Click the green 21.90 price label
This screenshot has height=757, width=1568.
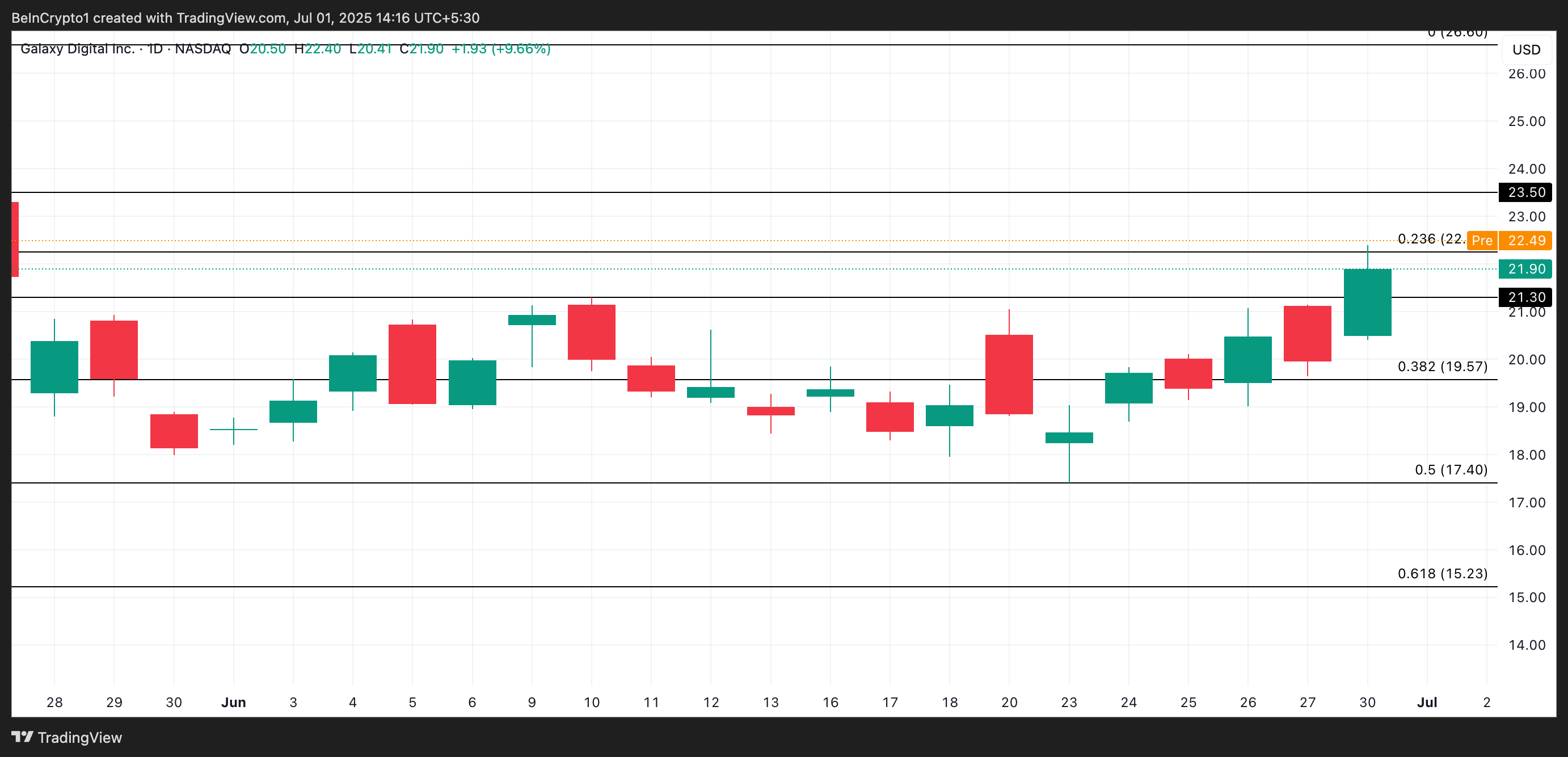click(1526, 268)
